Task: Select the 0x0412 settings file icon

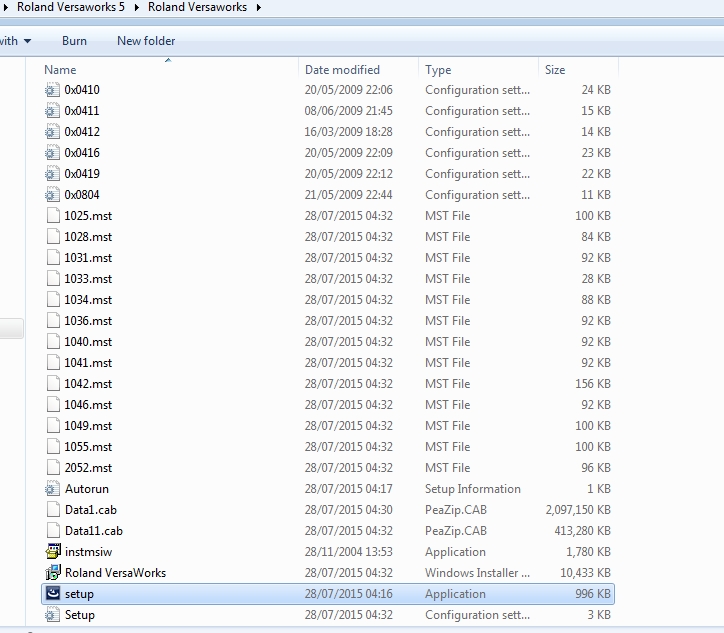Action: (53, 132)
